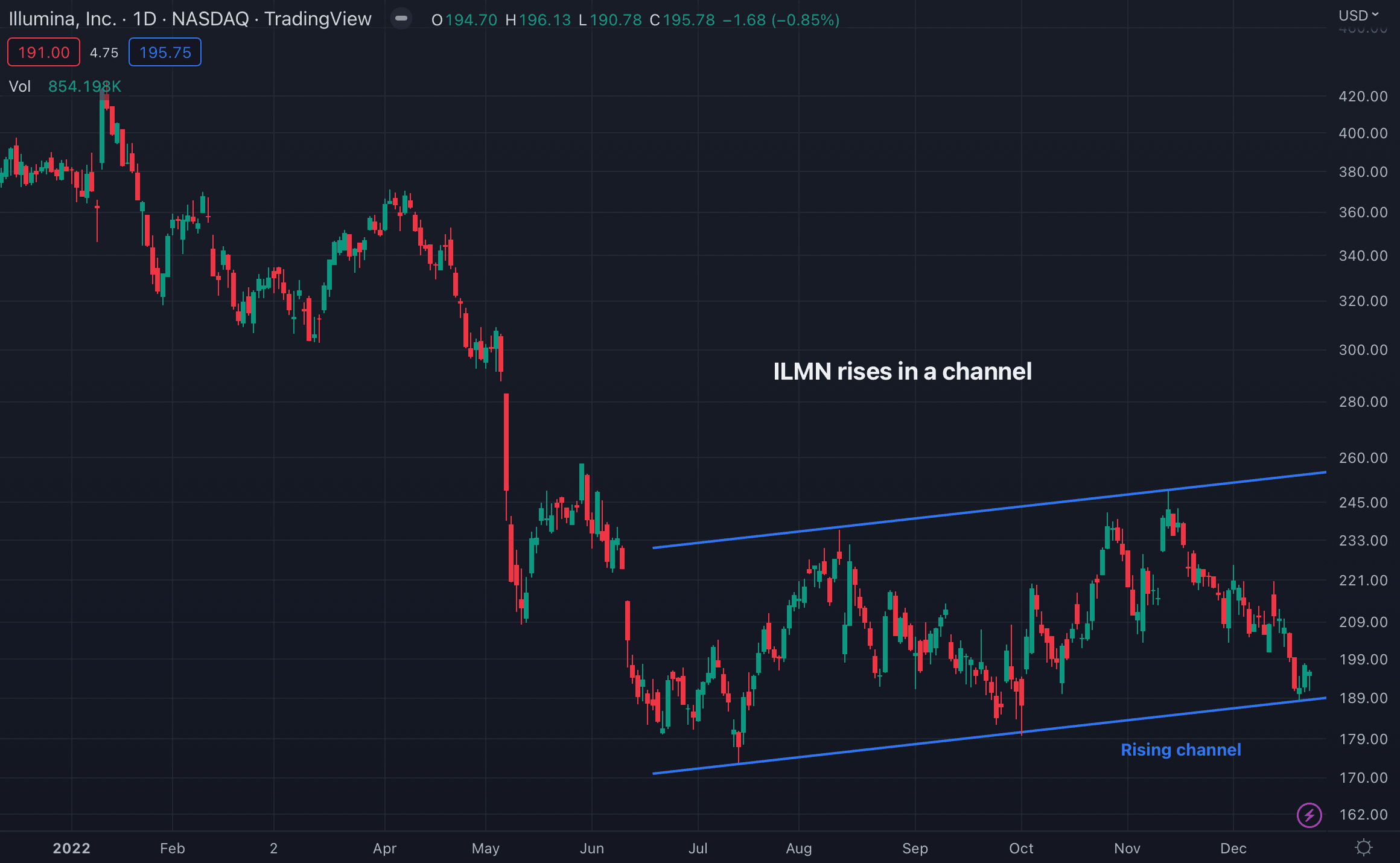Click the 854.198K volume value
Image resolution: width=1400 pixels, height=863 pixels.
click(84, 86)
